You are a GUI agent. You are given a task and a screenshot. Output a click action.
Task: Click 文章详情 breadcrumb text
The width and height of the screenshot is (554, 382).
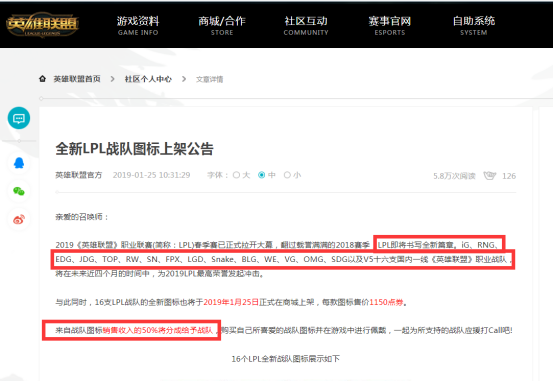(210, 79)
